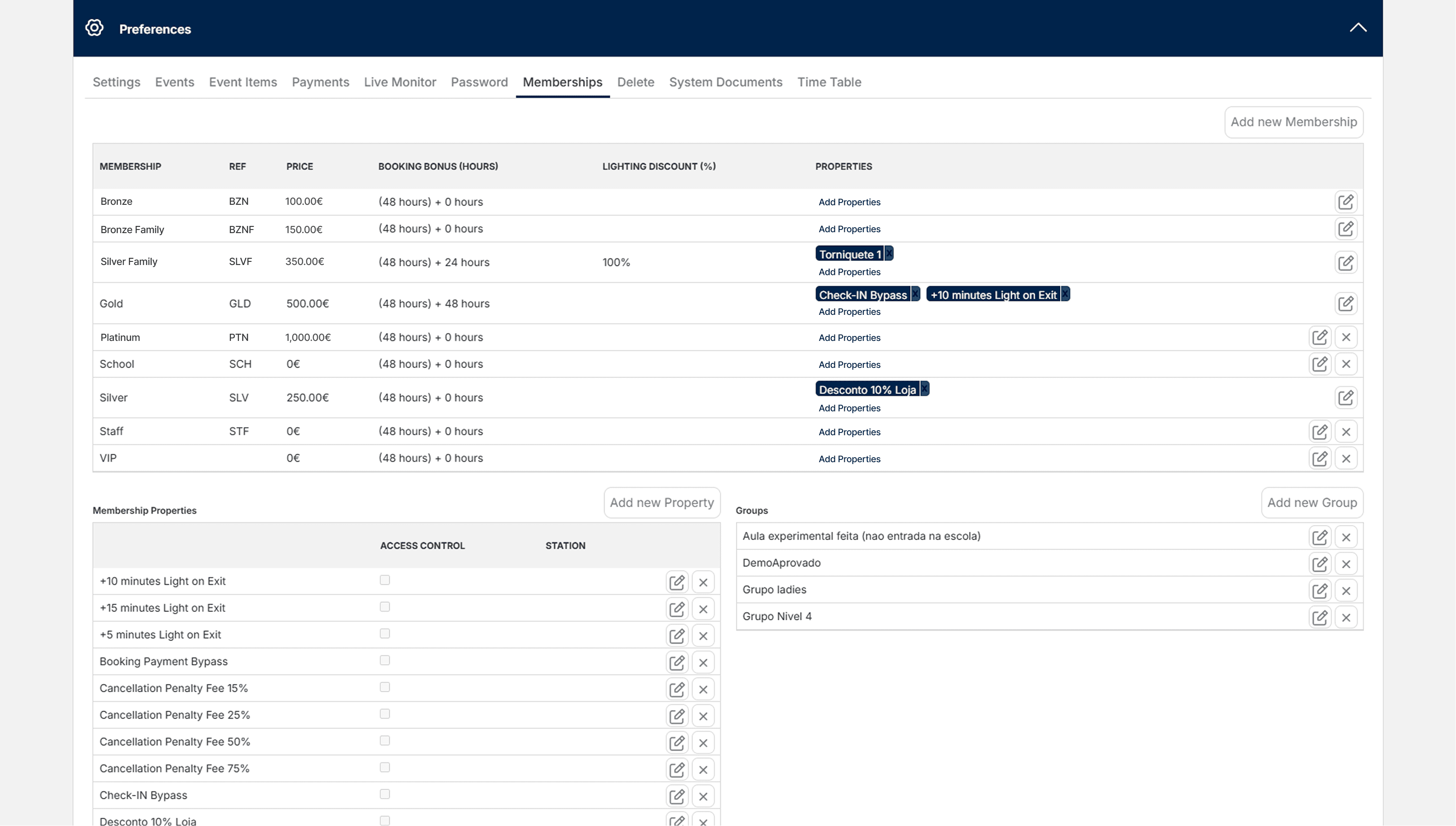
Task: Edit the Silver Family membership
Action: pos(1346,263)
